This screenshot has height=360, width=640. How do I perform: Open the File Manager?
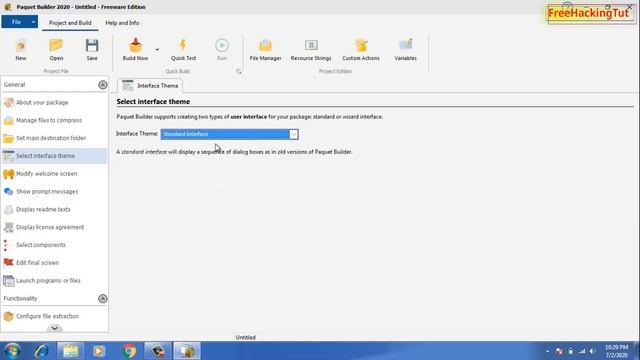(265, 49)
